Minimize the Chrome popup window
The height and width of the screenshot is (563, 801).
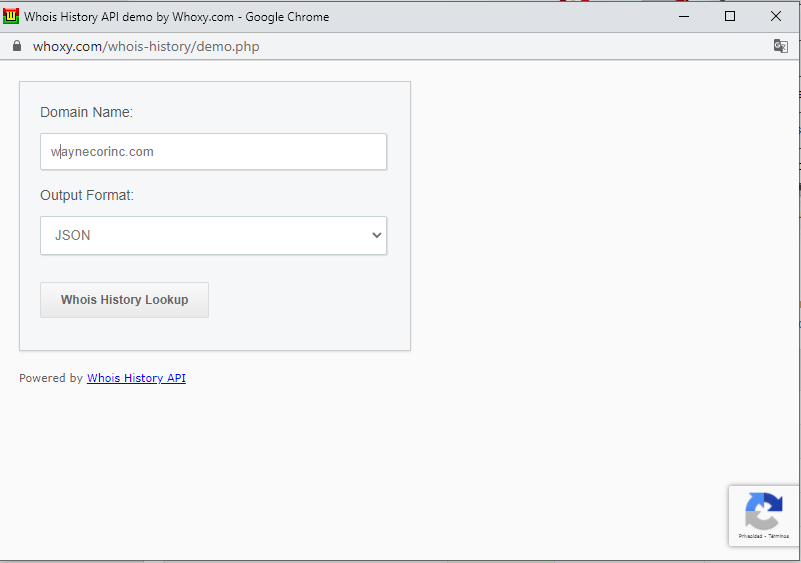tap(684, 16)
